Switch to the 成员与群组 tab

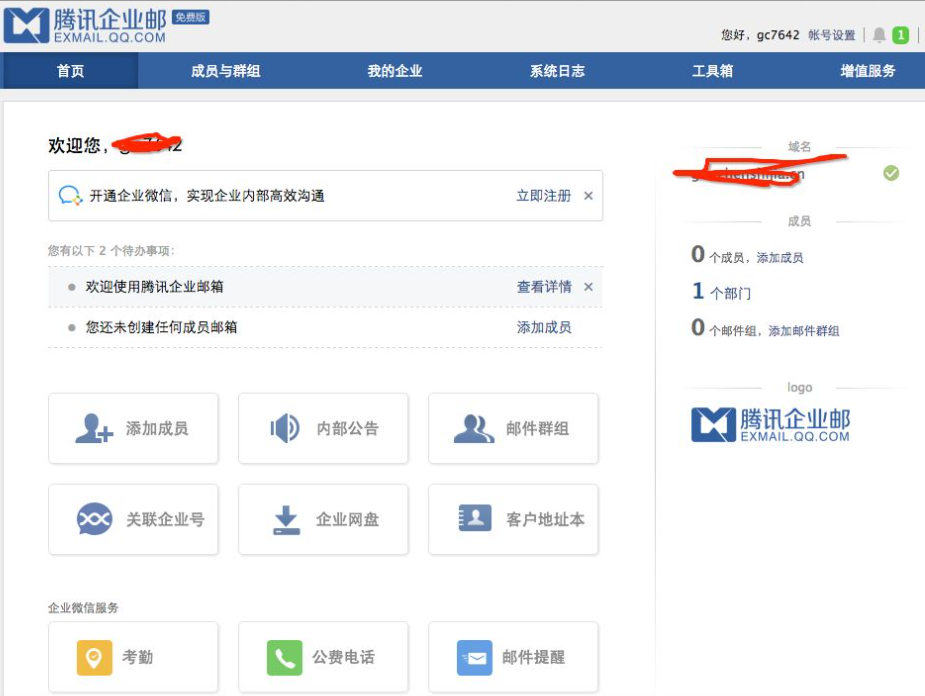[225, 71]
